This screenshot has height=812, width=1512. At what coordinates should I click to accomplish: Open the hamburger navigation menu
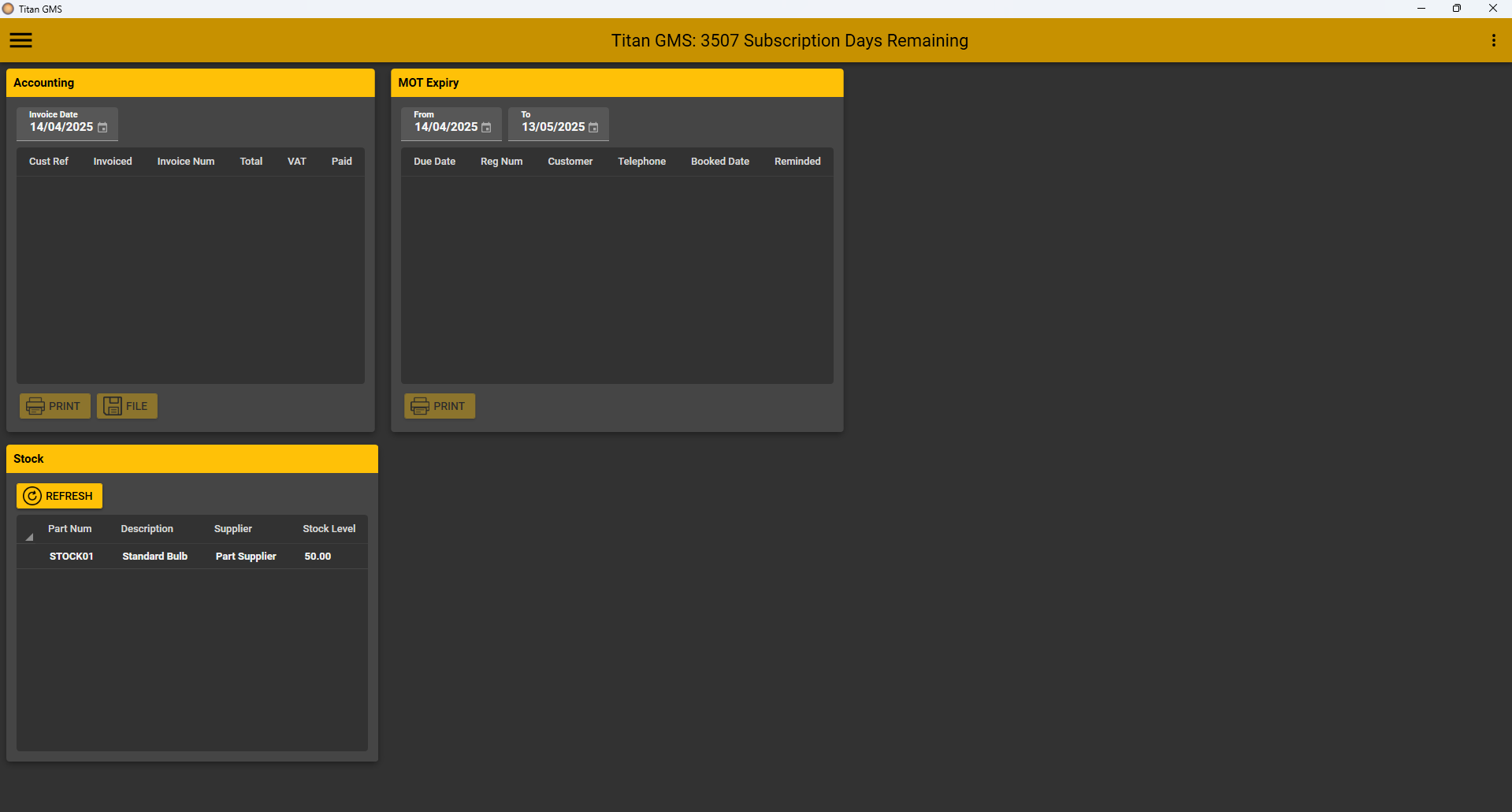pyautogui.click(x=21, y=40)
